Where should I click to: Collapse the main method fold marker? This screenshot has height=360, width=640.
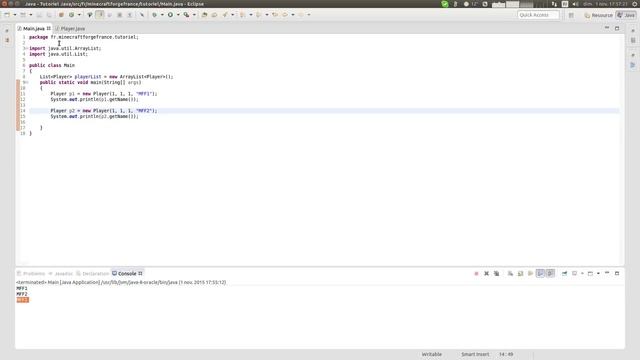27,82
